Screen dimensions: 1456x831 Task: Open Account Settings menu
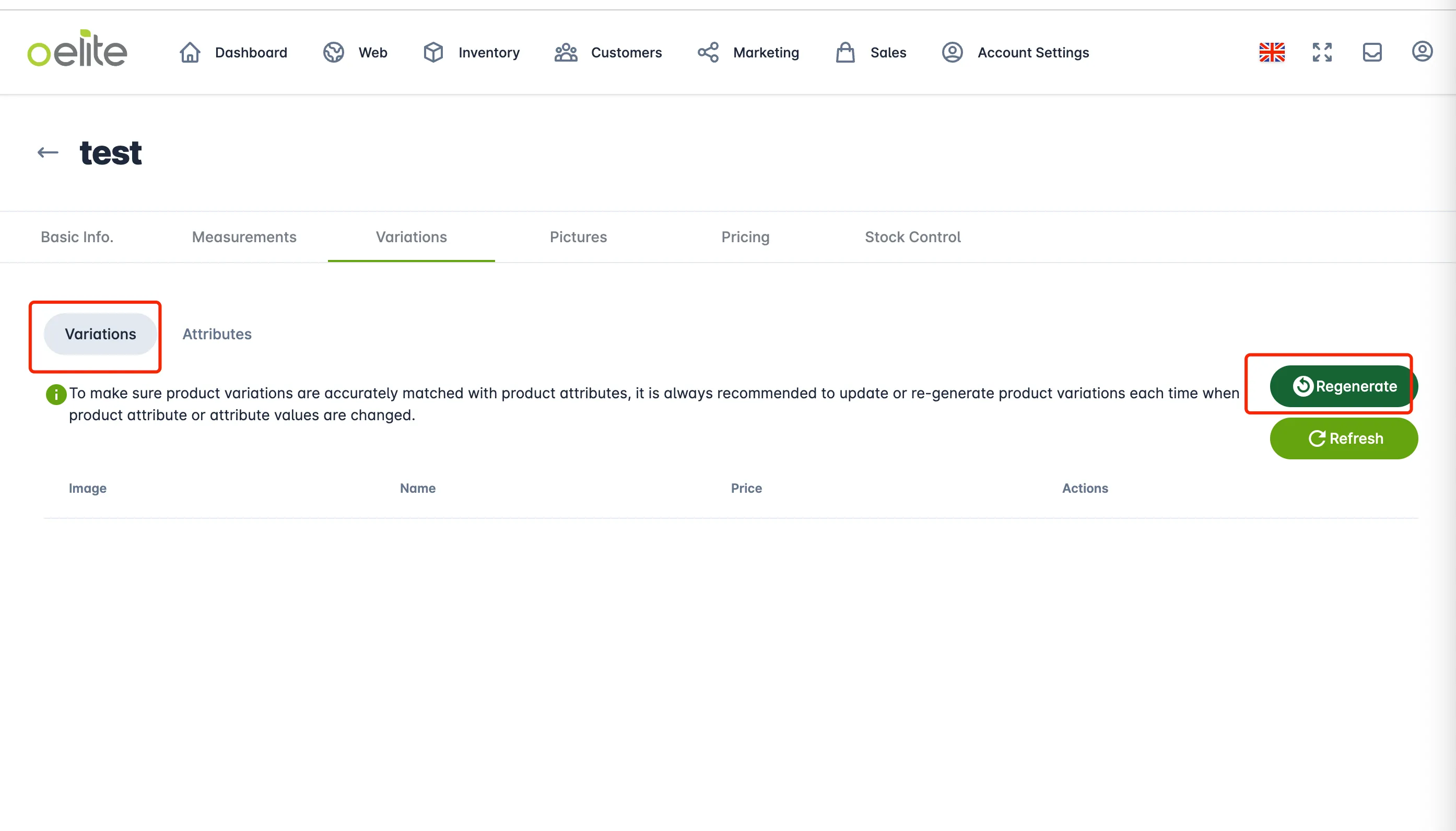1015,52
